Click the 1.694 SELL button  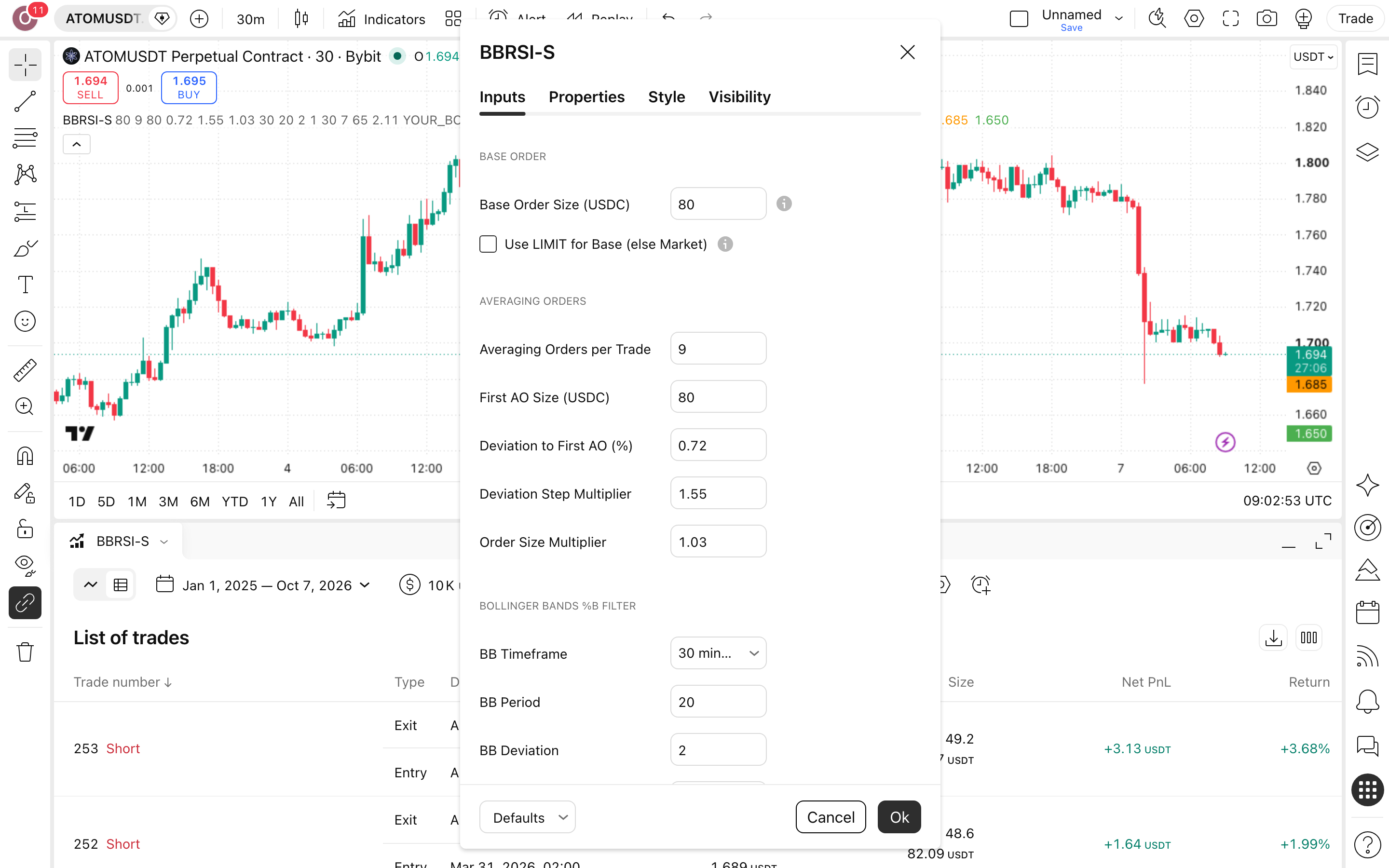[x=90, y=87]
